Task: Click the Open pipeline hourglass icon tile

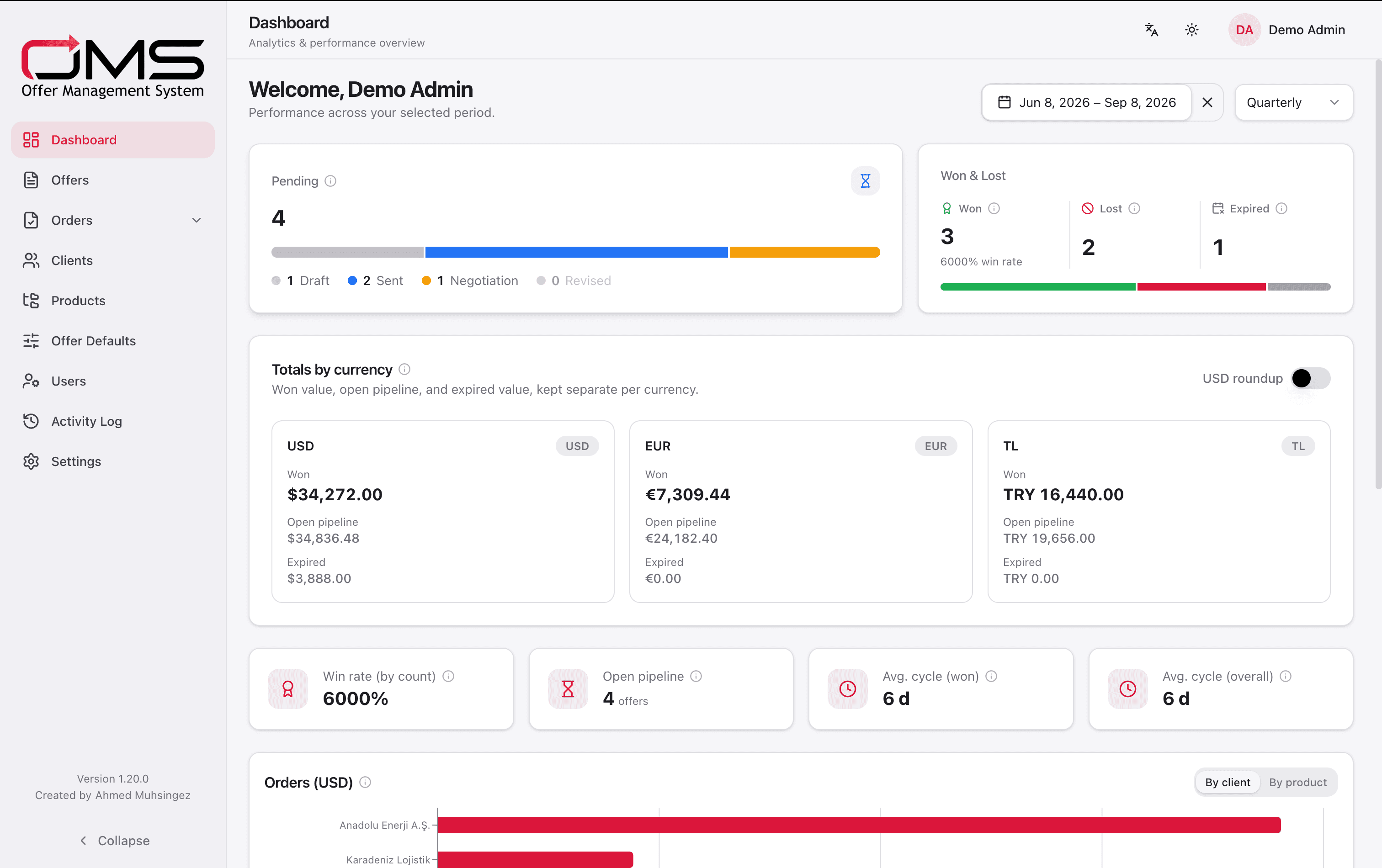Action: click(x=568, y=688)
